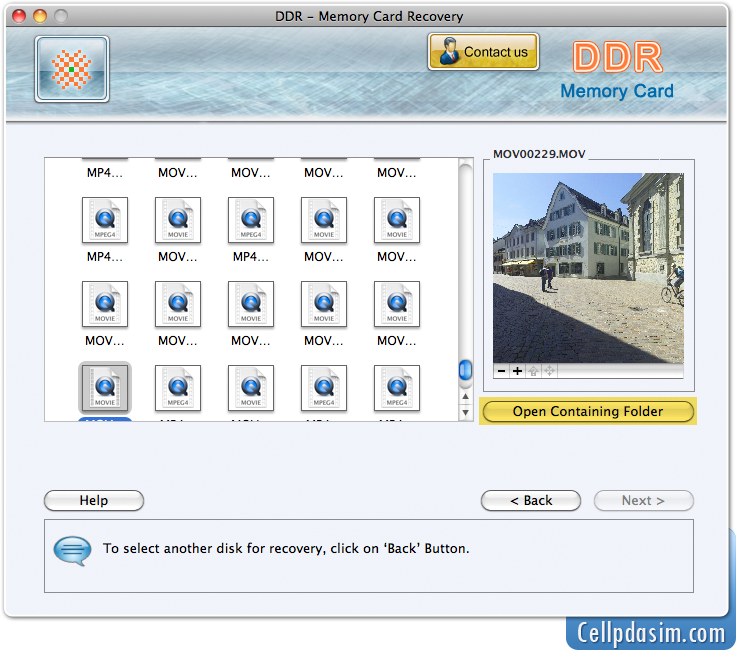Select bottom-row MPEG4 icon nearest the scrollbar
The image size is (736, 650).
pyautogui.click(x=397, y=388)
